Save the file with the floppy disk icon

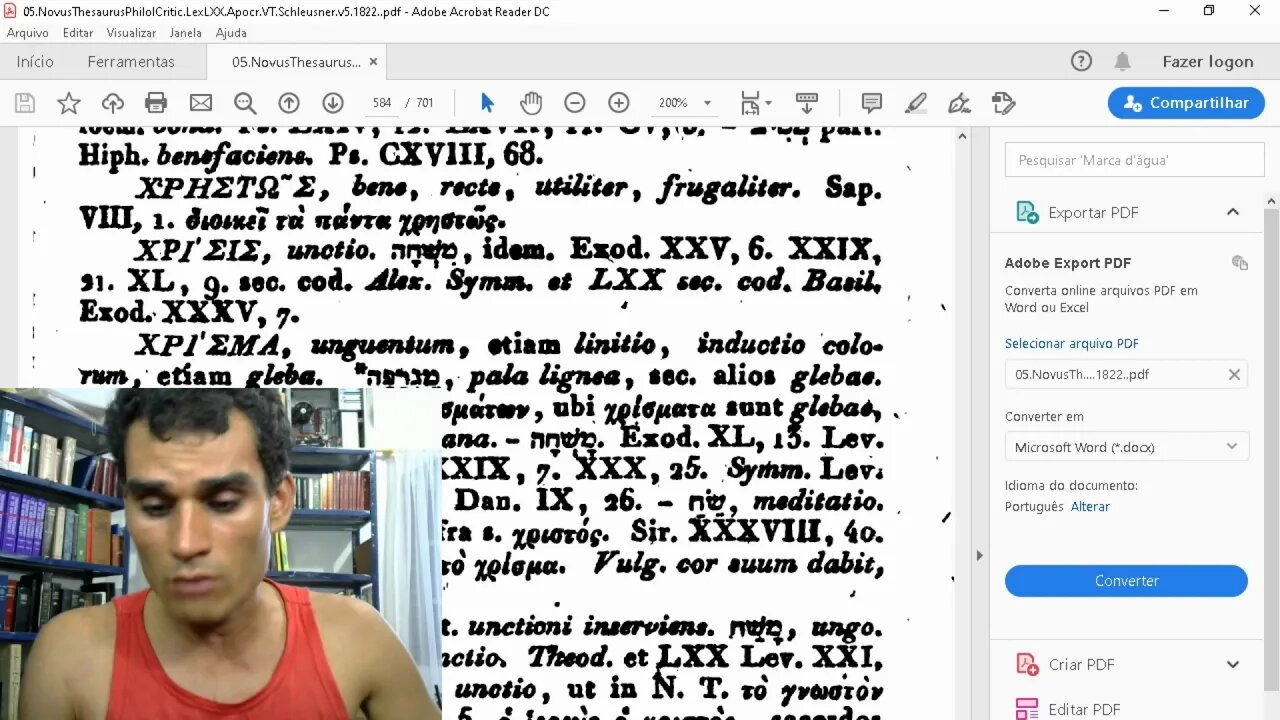tap(25, 103)
